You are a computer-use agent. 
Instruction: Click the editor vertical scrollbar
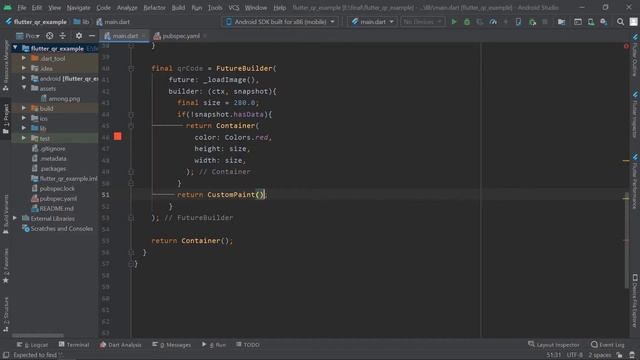(627, 240)
